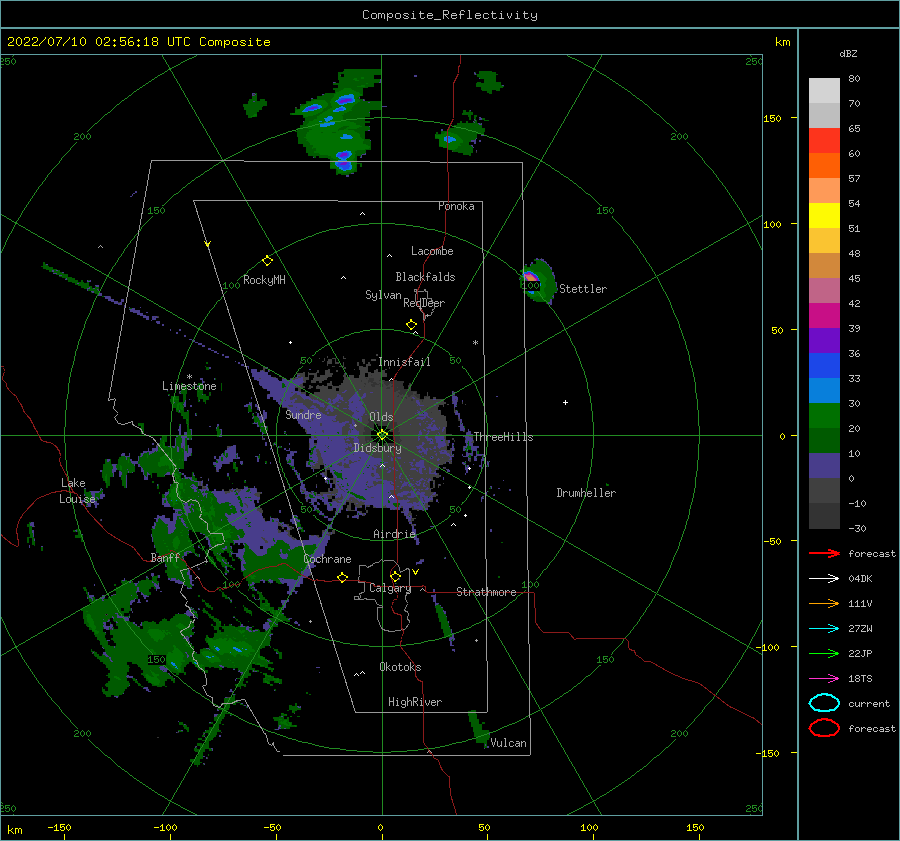Image resolution: width=900 pixels, height=841 pixels.
Task: Click the Okotoks label
Action: [x=400, y=667]
